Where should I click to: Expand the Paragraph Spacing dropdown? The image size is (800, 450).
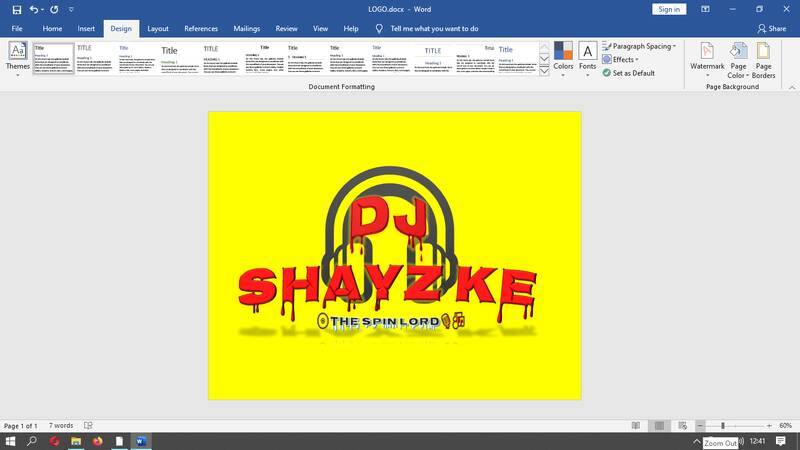pyautogui.click(x=641, y=46)
